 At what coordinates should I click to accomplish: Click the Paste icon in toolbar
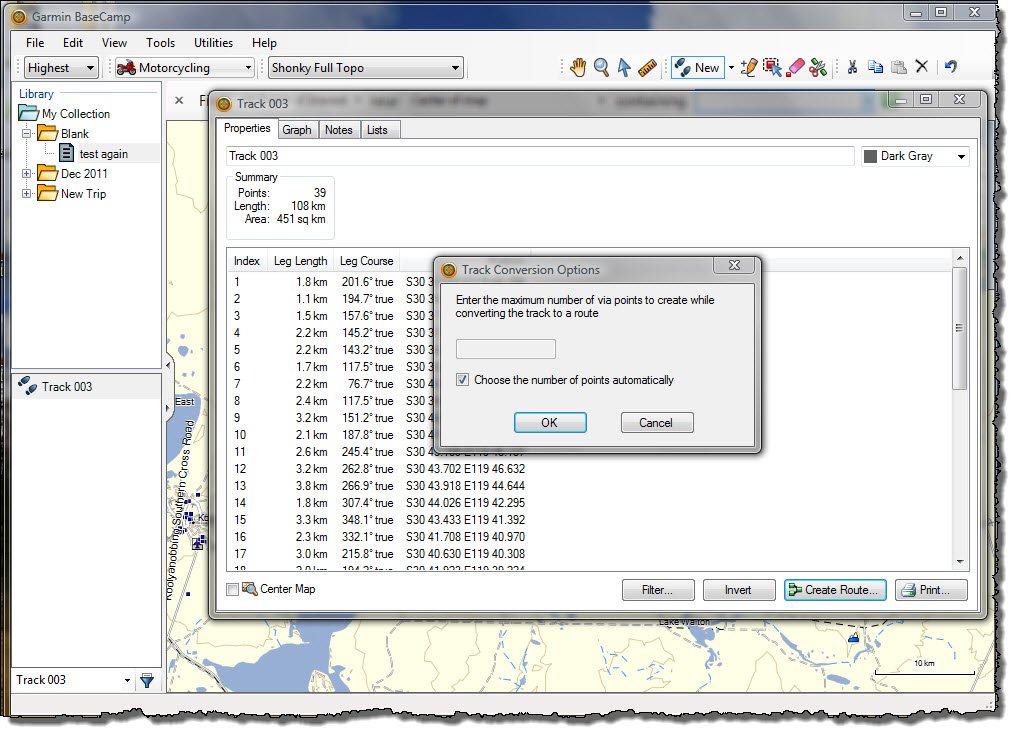(899, 67)
